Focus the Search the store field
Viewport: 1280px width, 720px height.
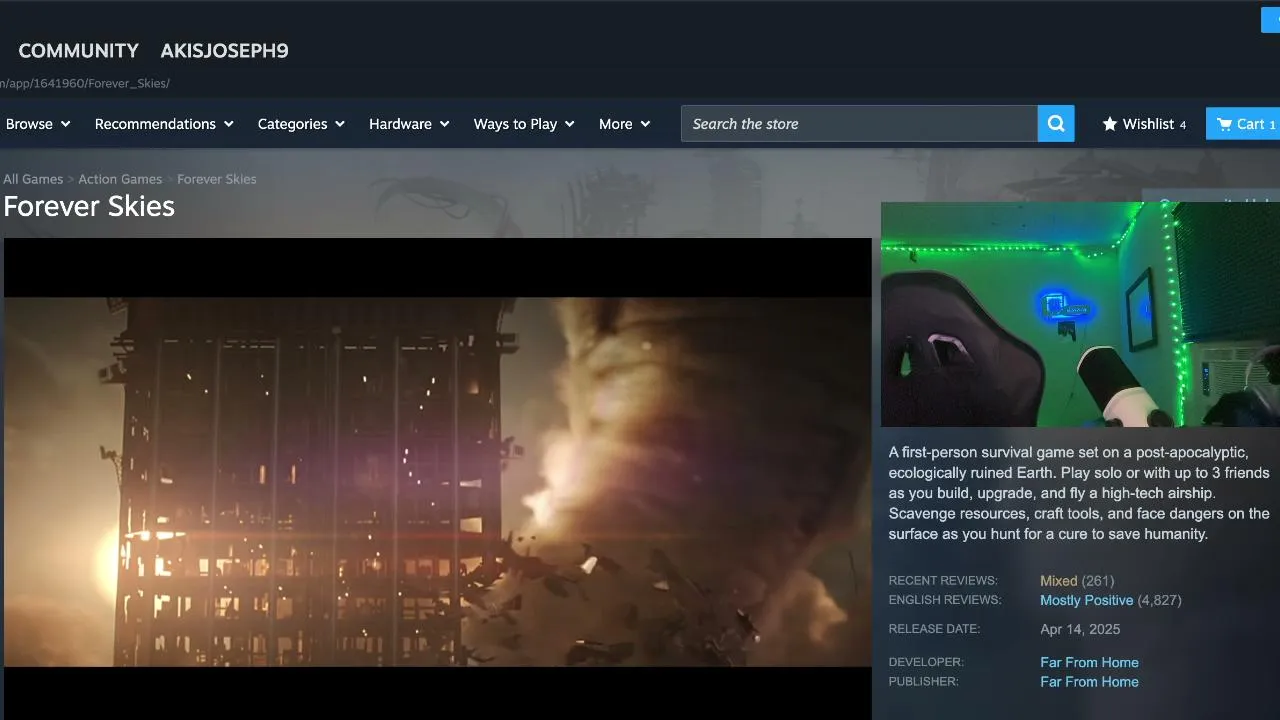click(859, 124)
